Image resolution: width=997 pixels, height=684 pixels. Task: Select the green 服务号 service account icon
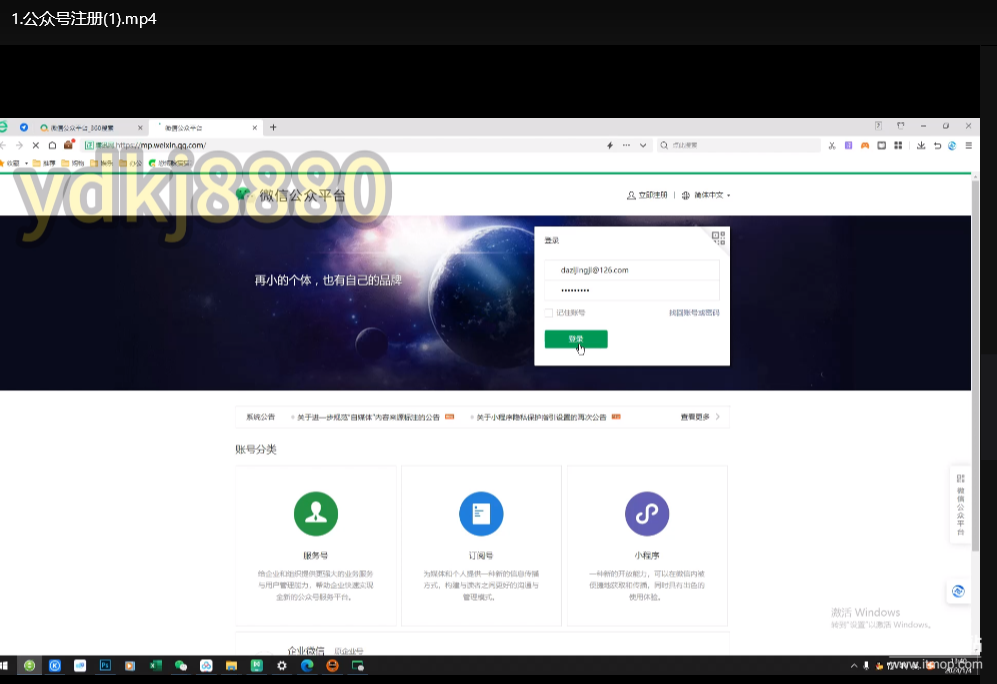[x=316, y=513]
